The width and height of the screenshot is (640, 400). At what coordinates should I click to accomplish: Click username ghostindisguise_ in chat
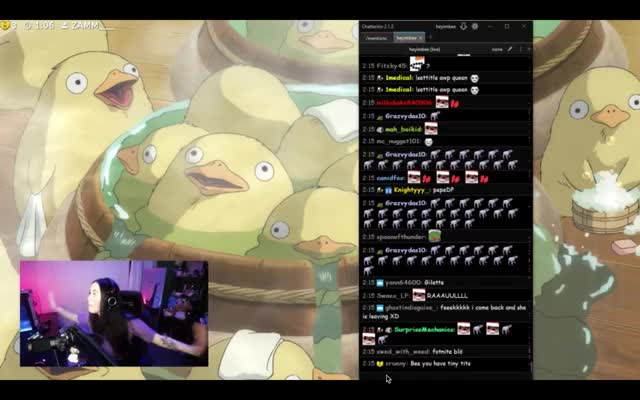click(411, 308)
